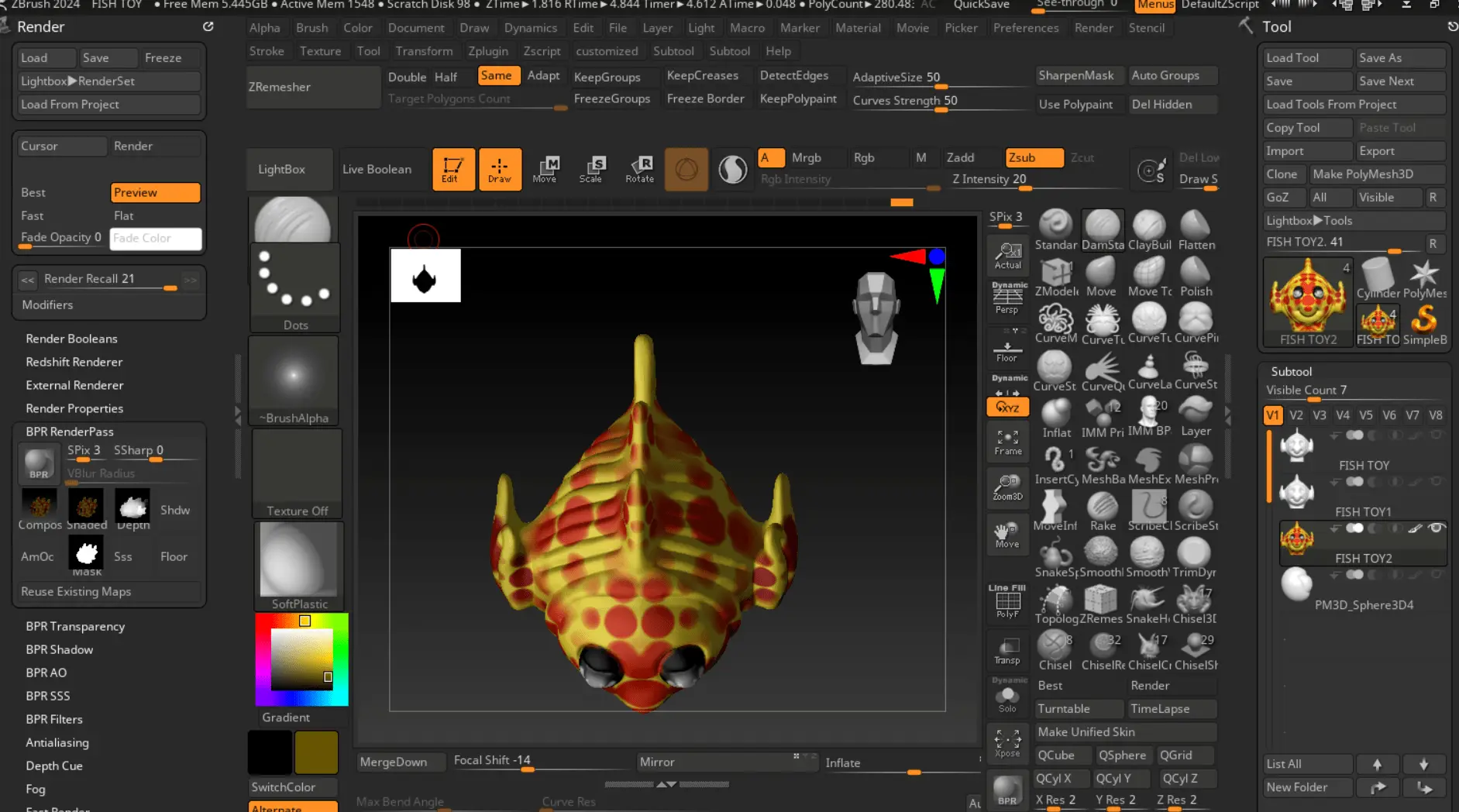Open the Zplugin menu

pos(488,51)
